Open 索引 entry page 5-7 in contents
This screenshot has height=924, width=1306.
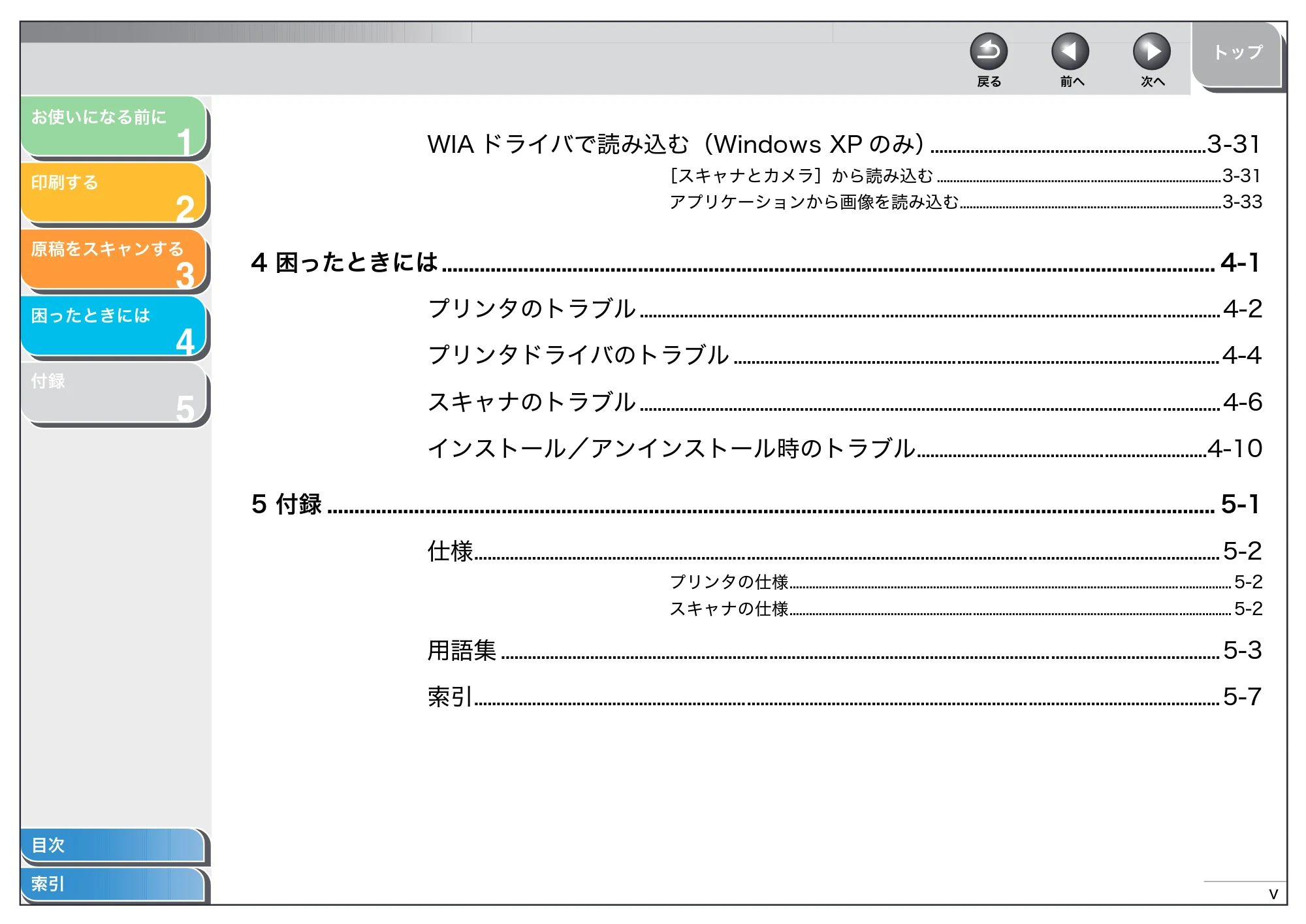point(844,697)
